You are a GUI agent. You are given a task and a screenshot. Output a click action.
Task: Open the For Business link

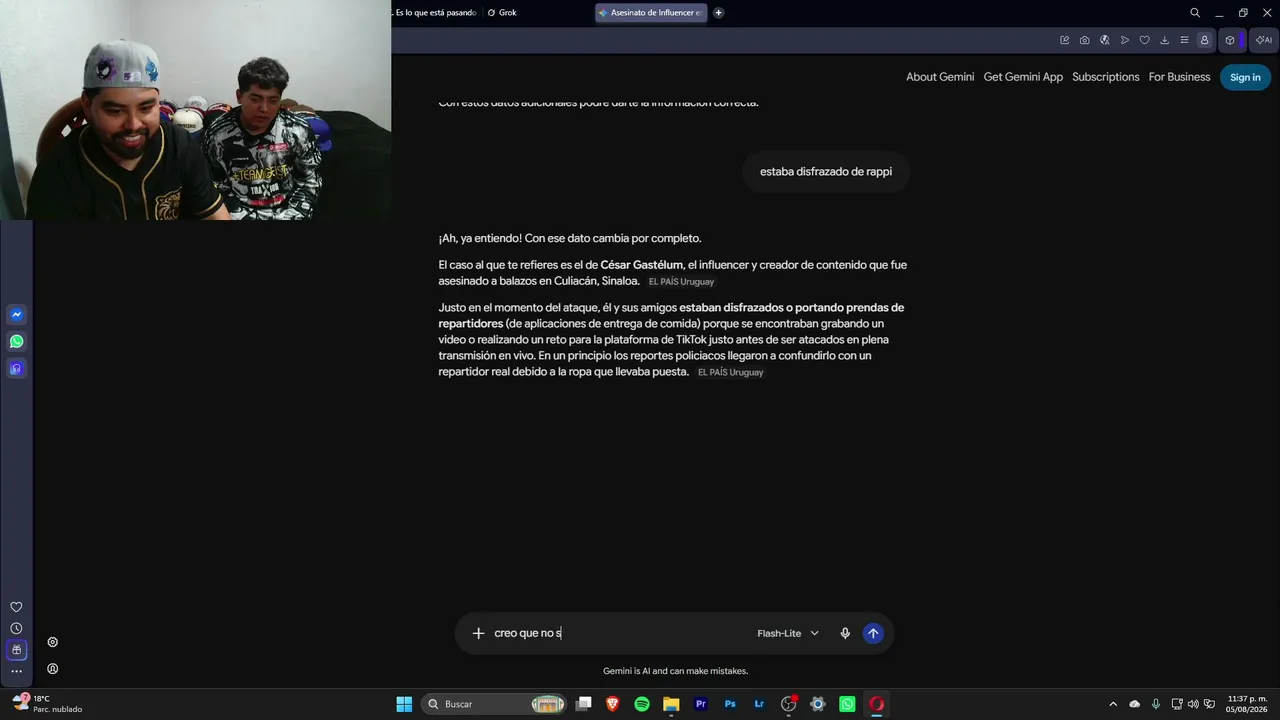[1180, 77]
